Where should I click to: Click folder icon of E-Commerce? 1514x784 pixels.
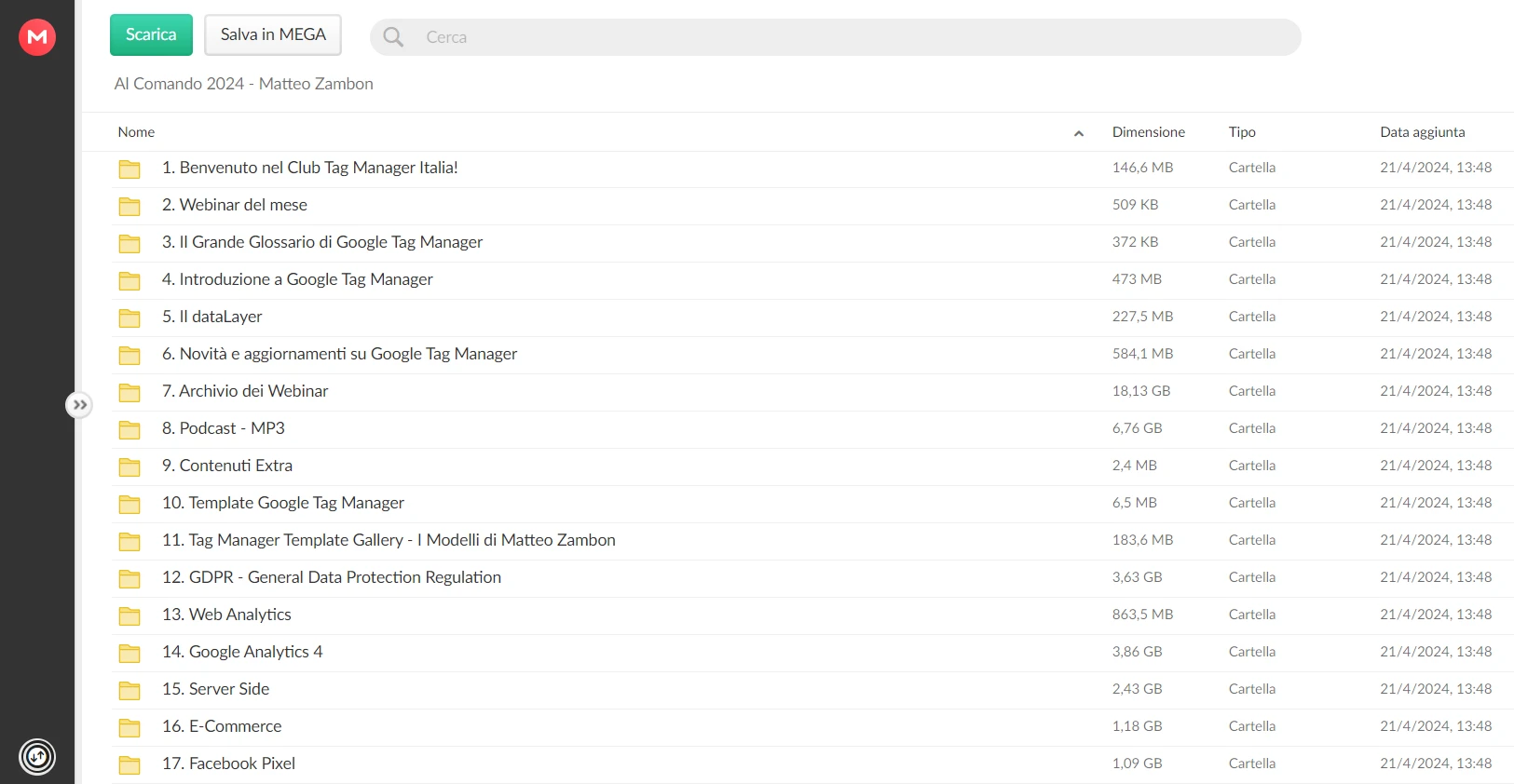click(130, 727)
